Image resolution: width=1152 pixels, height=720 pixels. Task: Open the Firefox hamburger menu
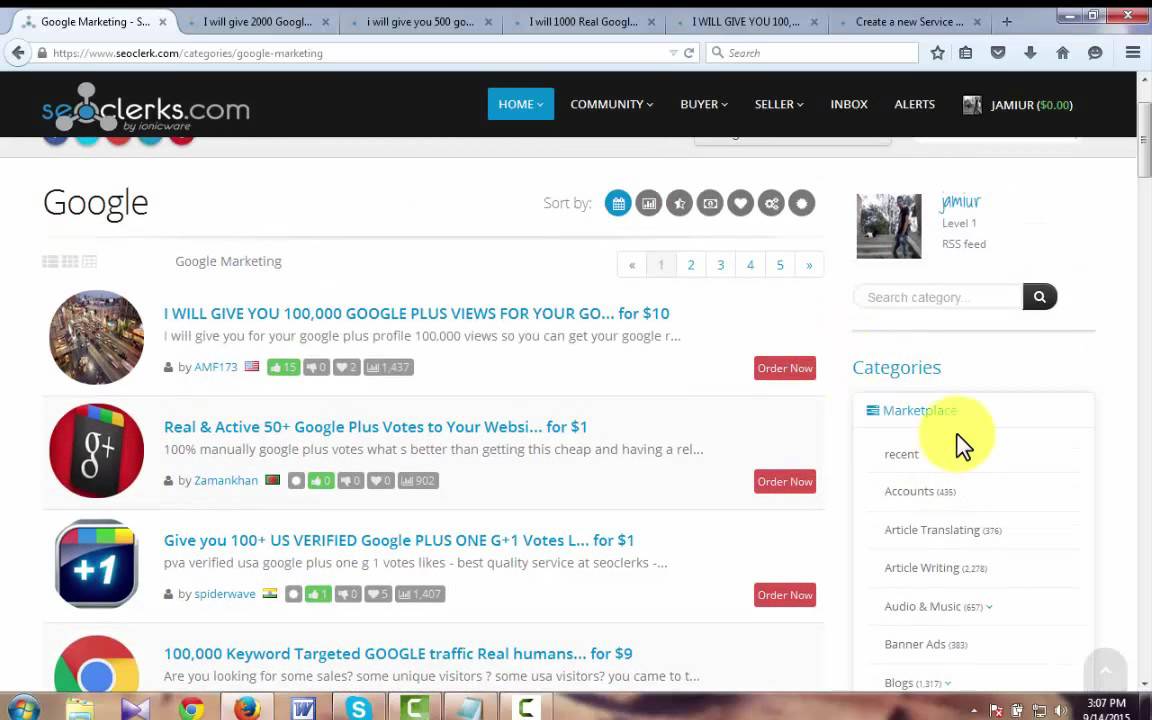coord(1132,53)
